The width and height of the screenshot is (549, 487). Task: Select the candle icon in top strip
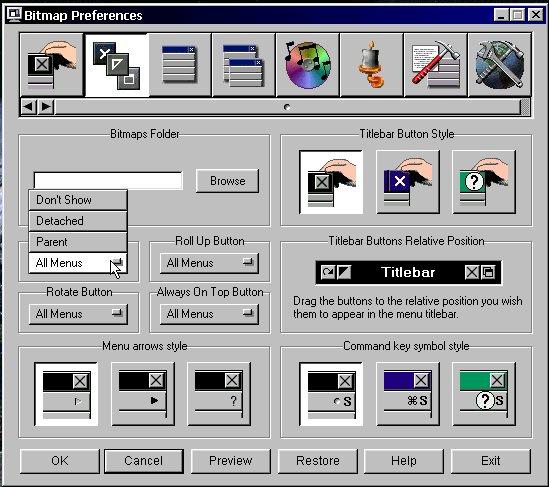(x=371, y=65)
